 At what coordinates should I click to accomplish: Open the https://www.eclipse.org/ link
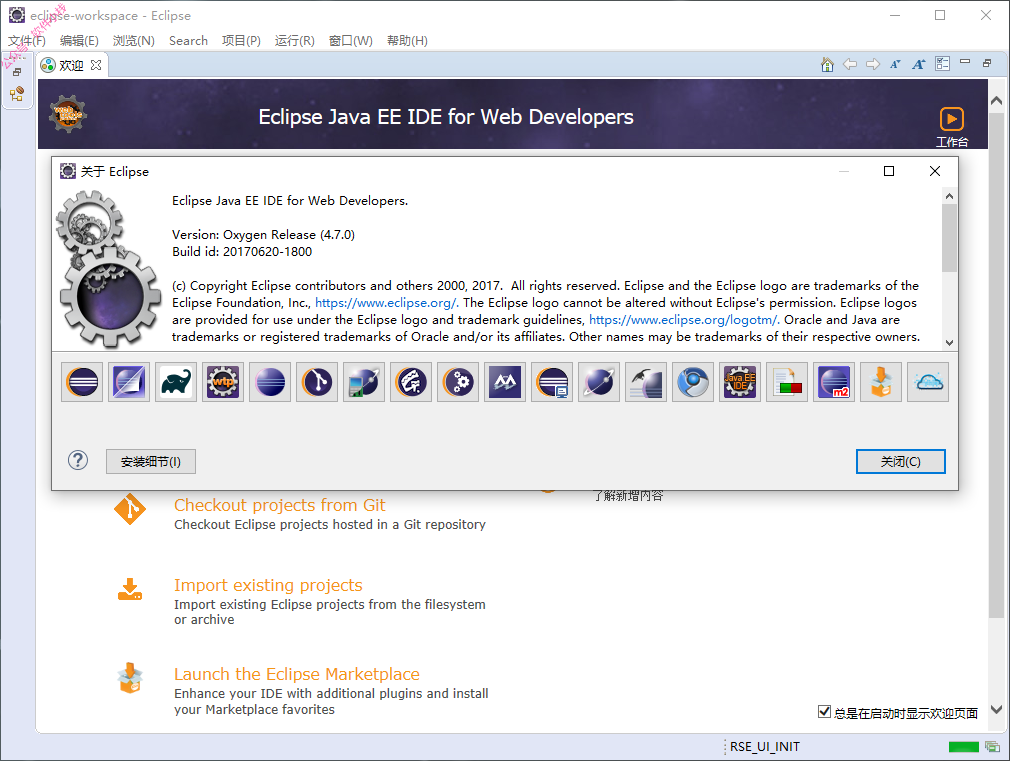point(386,303)
